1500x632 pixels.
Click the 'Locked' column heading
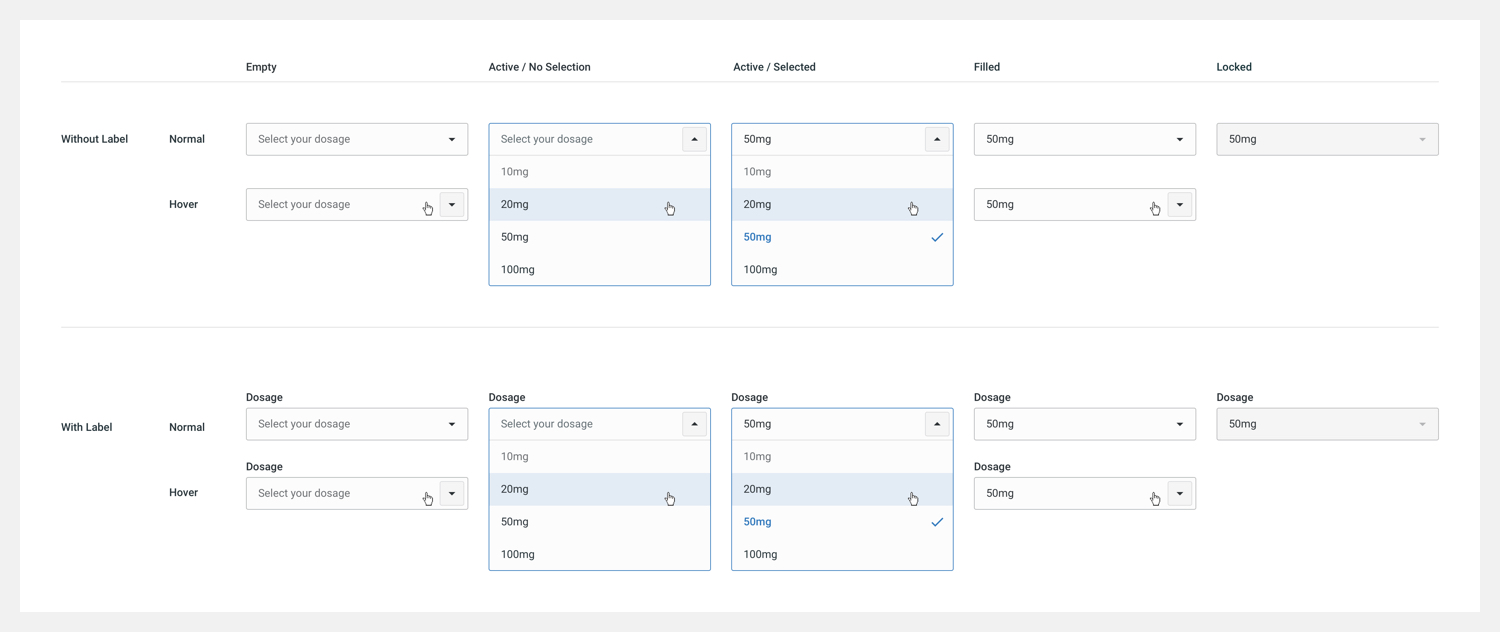click(x=1234, y=67)
